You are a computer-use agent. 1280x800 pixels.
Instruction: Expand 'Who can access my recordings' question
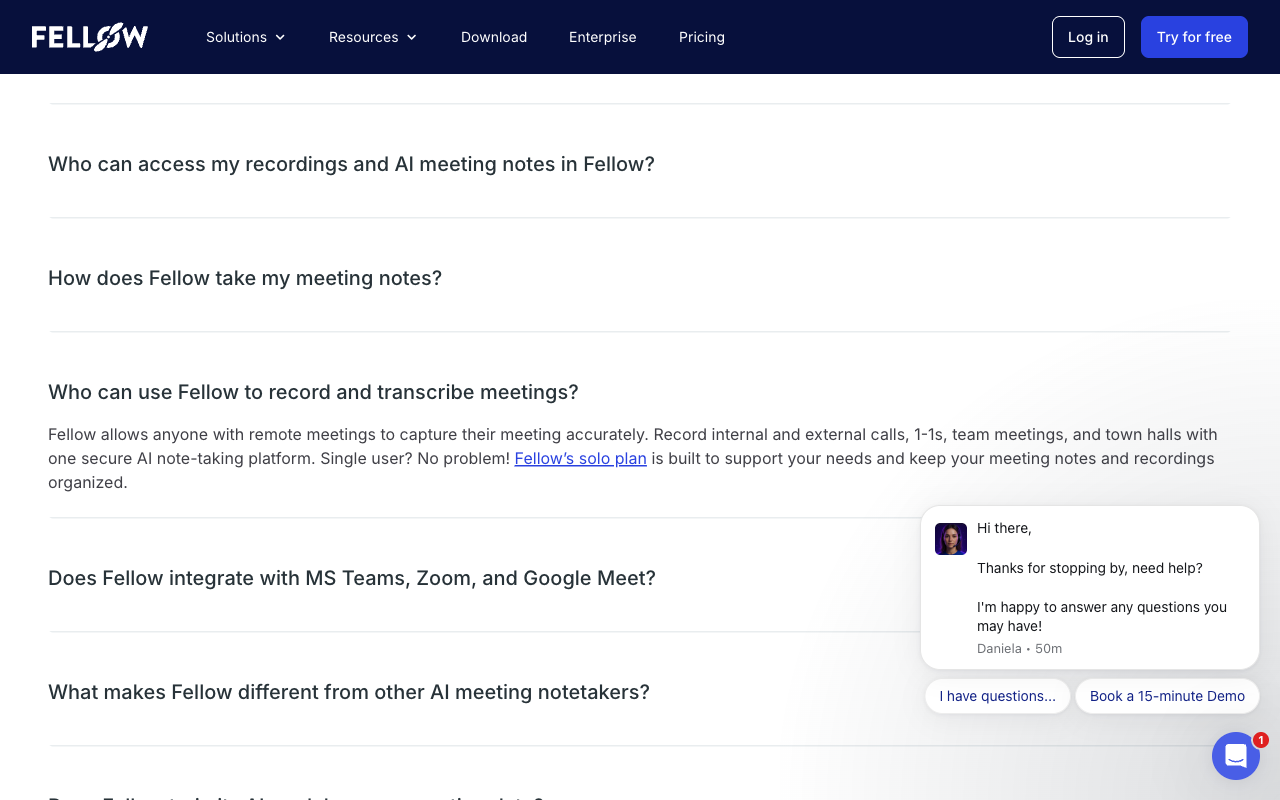[351, 164]
